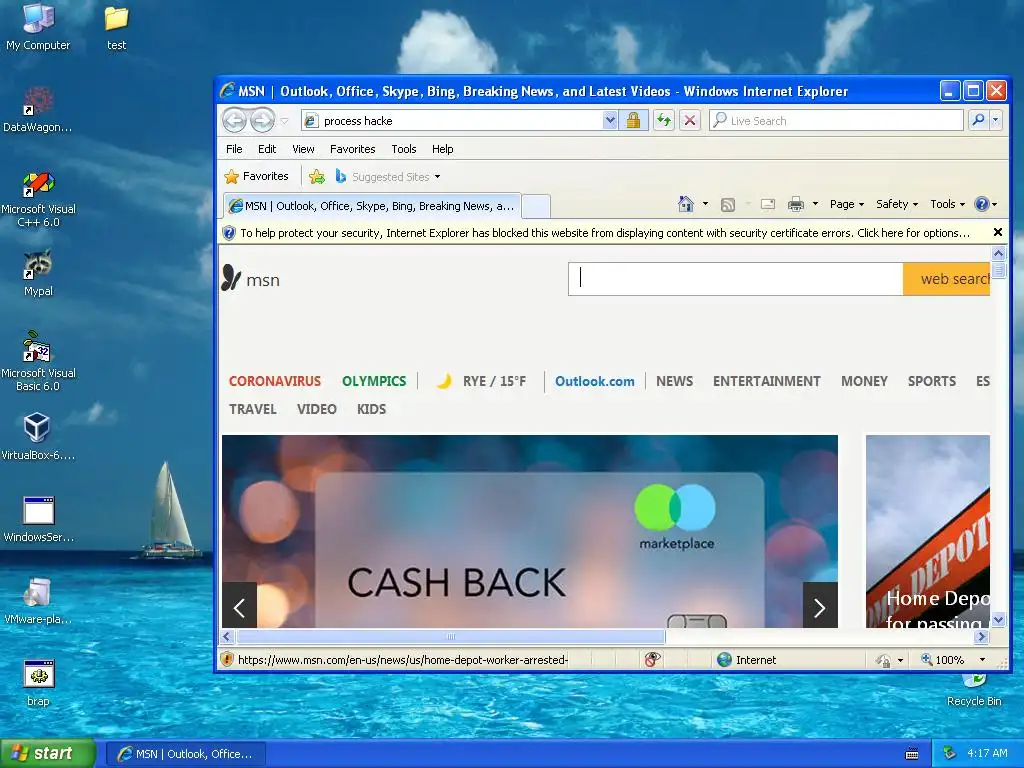Open the File menu

(234, 149)
